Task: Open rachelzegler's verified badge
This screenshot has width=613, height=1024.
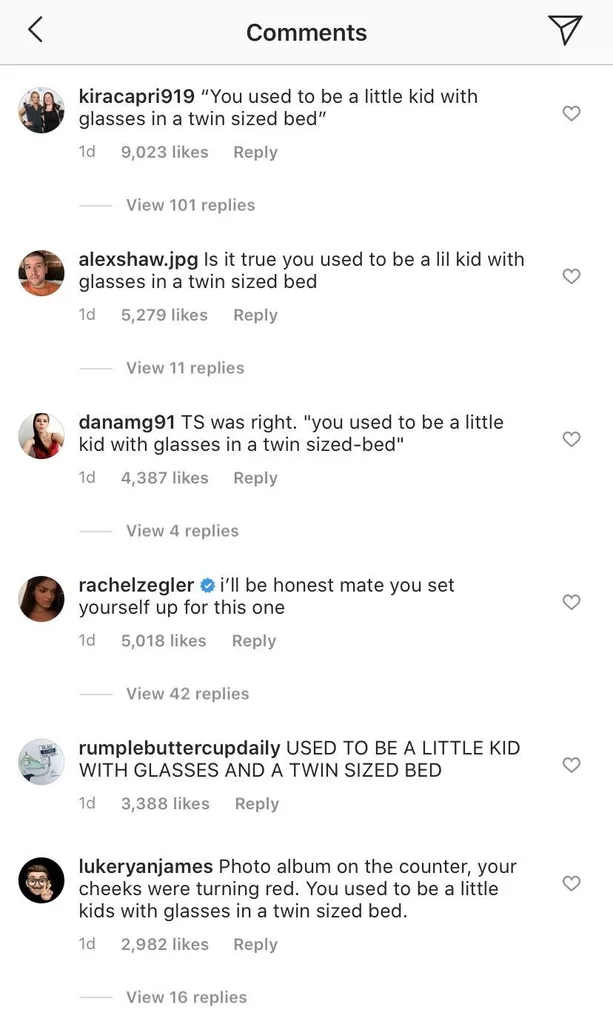Action: tap(208, 585)
